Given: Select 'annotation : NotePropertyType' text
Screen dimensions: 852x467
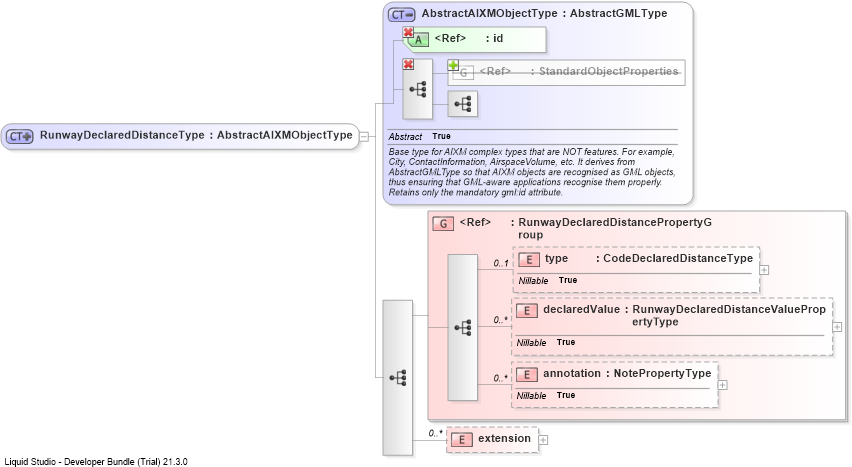Looking at the screenshot, I should pos(627,373).
